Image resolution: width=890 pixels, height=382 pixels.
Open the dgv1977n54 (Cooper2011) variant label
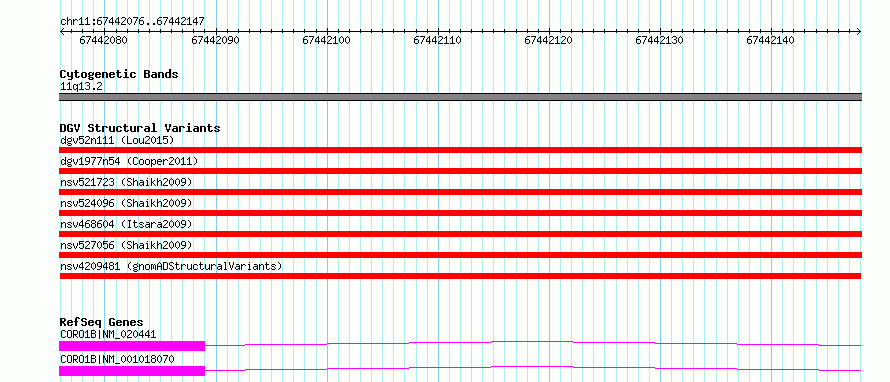coord(129,161)
